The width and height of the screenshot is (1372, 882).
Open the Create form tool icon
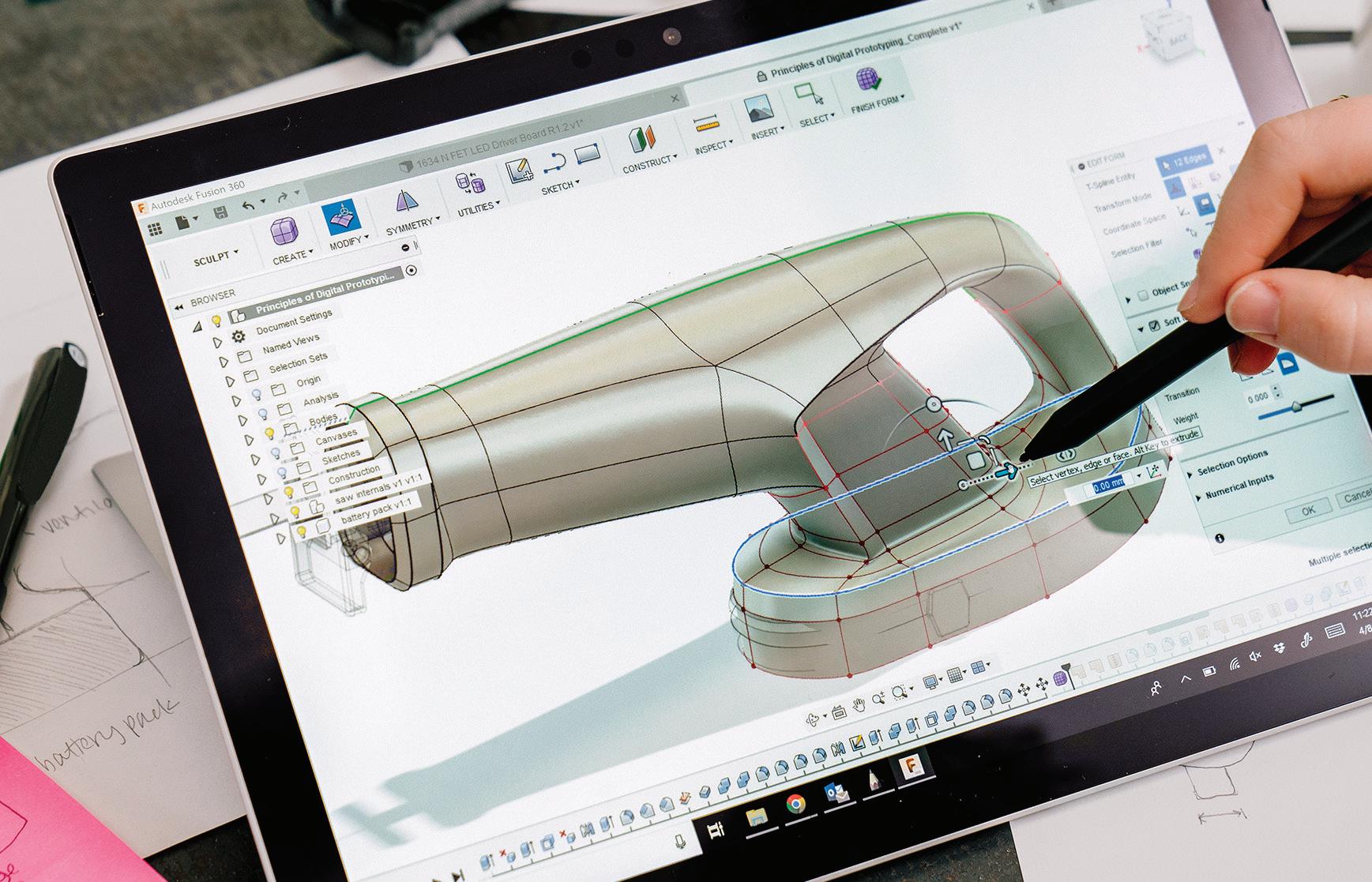pyautogui.click(x=284, y=233)
